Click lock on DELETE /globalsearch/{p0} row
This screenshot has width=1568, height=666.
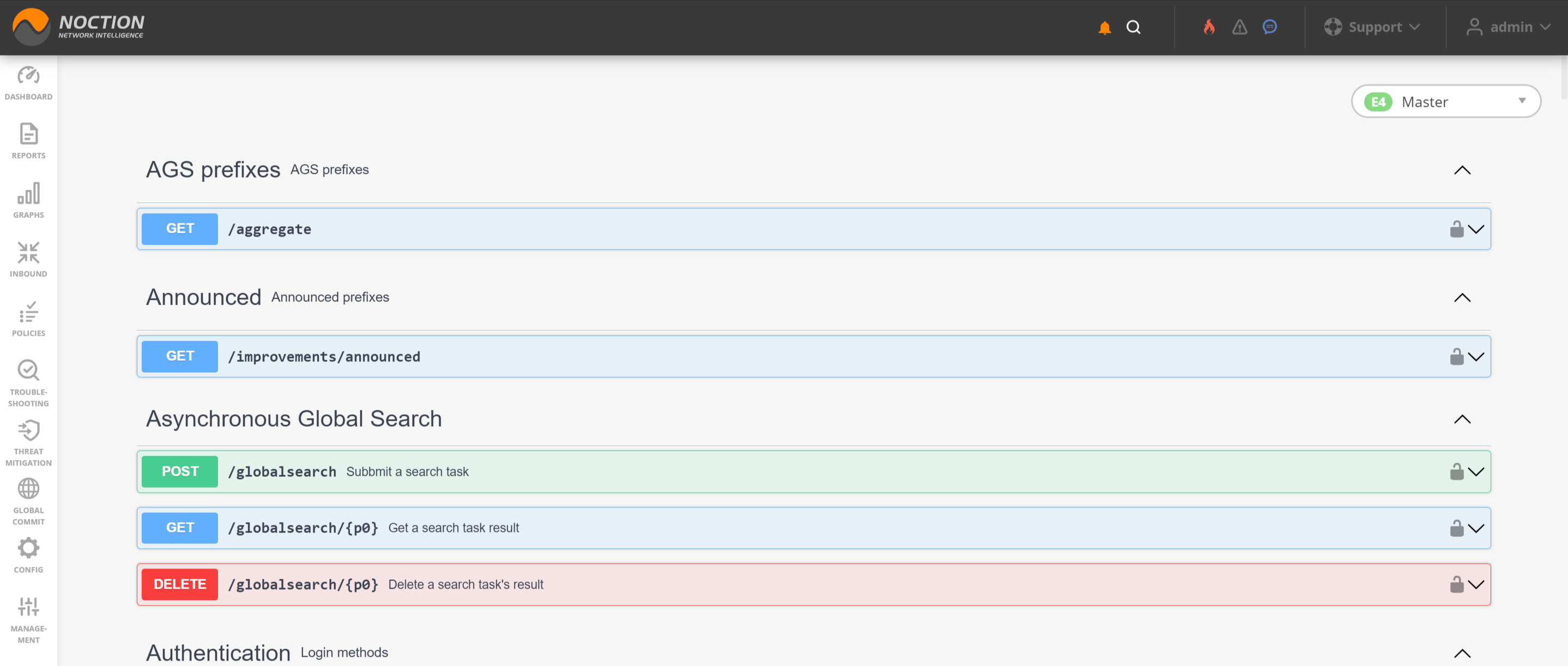pyautogui.click(x=1456, y=584)
